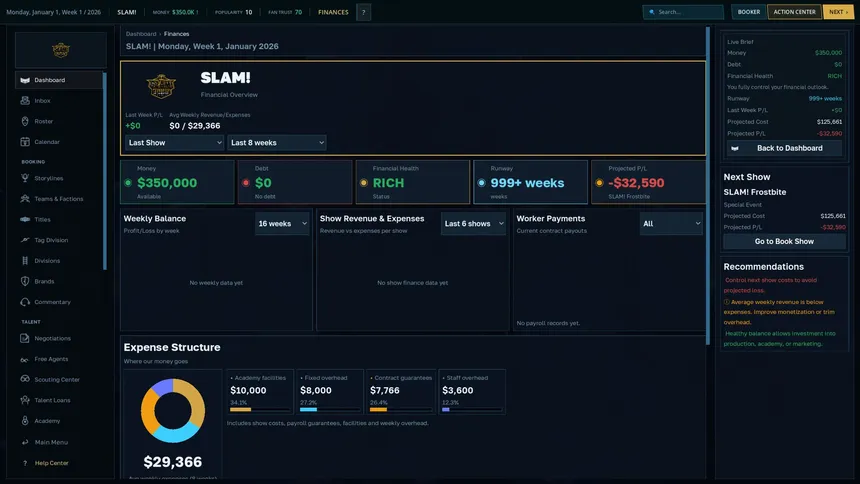
Task: Click the Booker button
Action: click(749, 12)
